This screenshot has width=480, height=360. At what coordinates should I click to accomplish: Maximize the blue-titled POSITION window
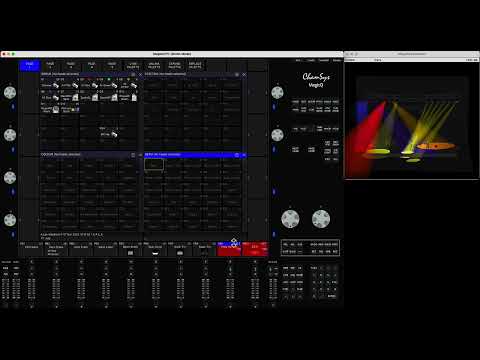tap(237, 155)
